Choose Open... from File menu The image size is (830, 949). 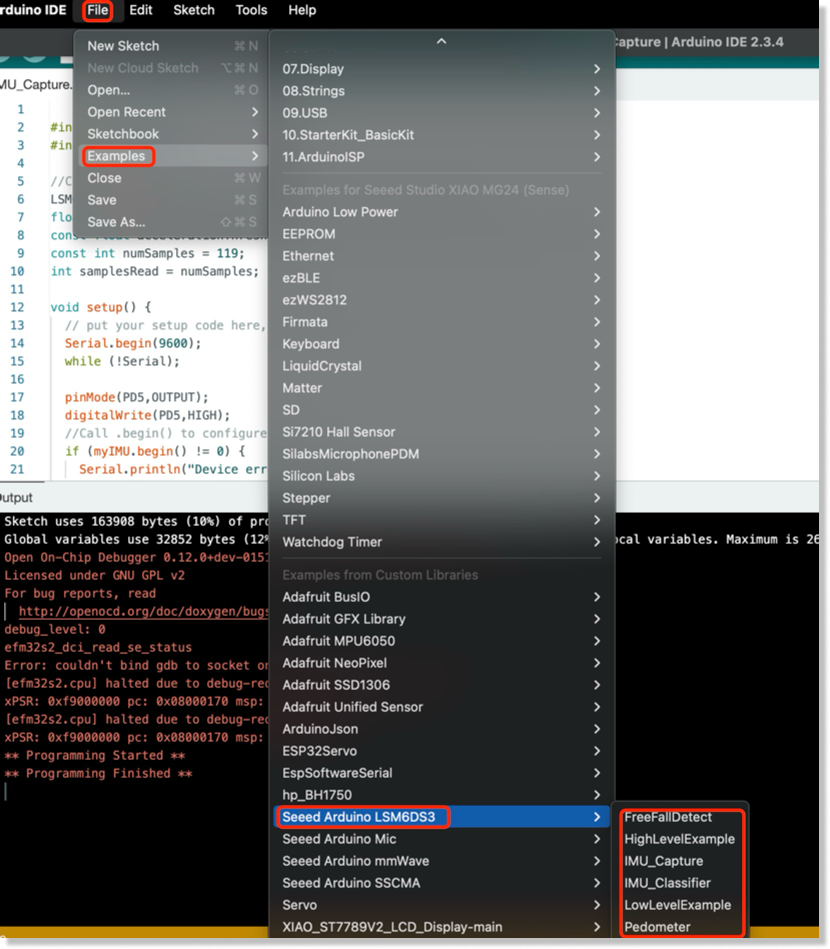tap(171, 90)
